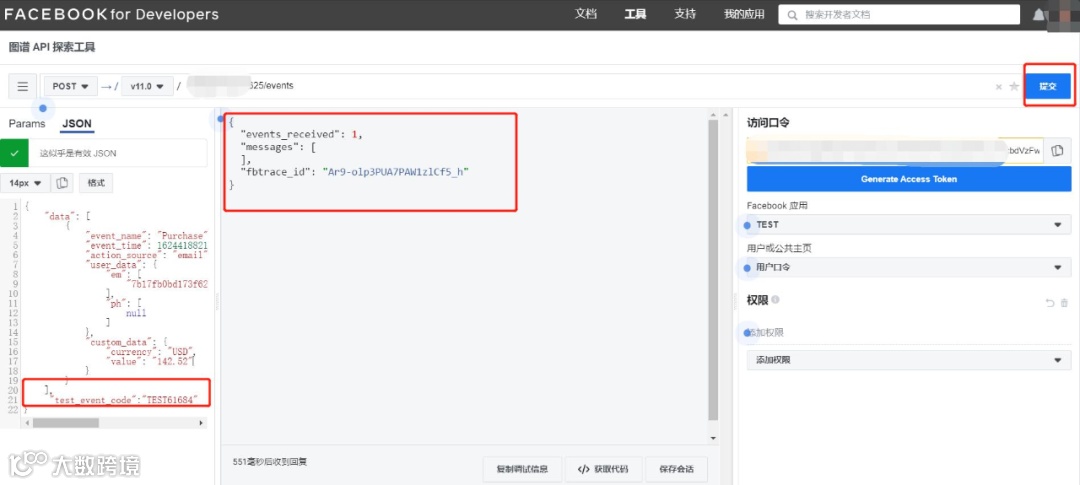Screen dimensions: 1080x485
Task: Open the hamburger menu left of POST
Action: pos(23,87)
